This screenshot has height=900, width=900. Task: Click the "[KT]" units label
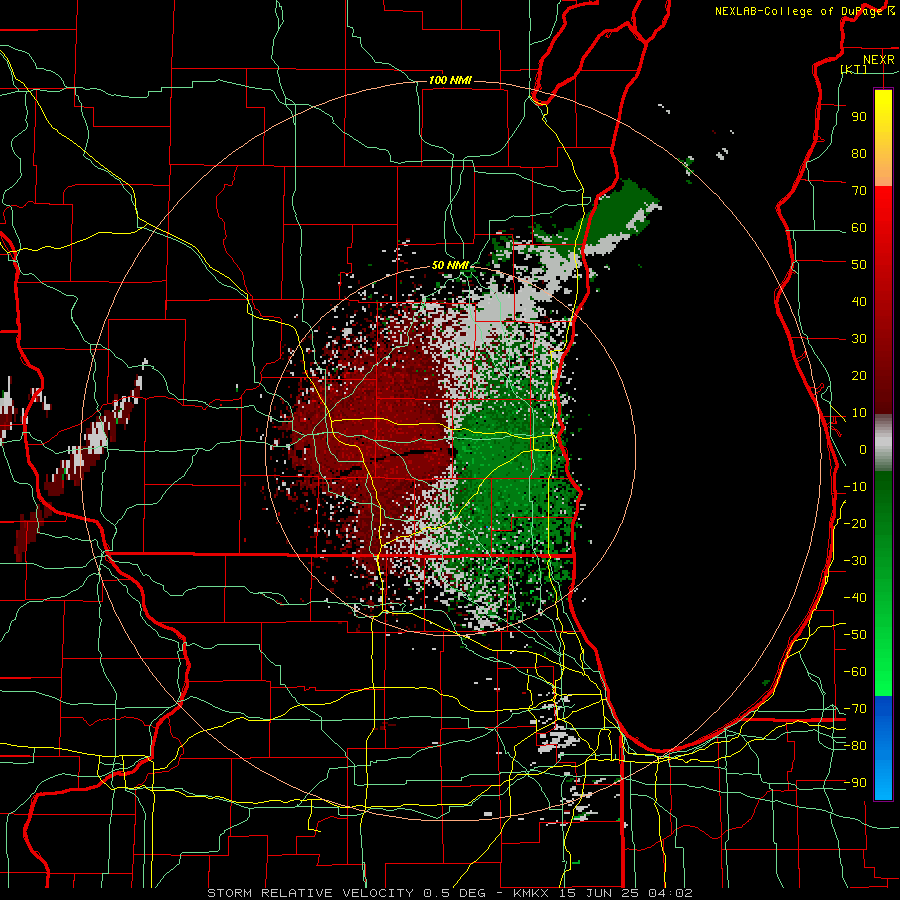854,69
